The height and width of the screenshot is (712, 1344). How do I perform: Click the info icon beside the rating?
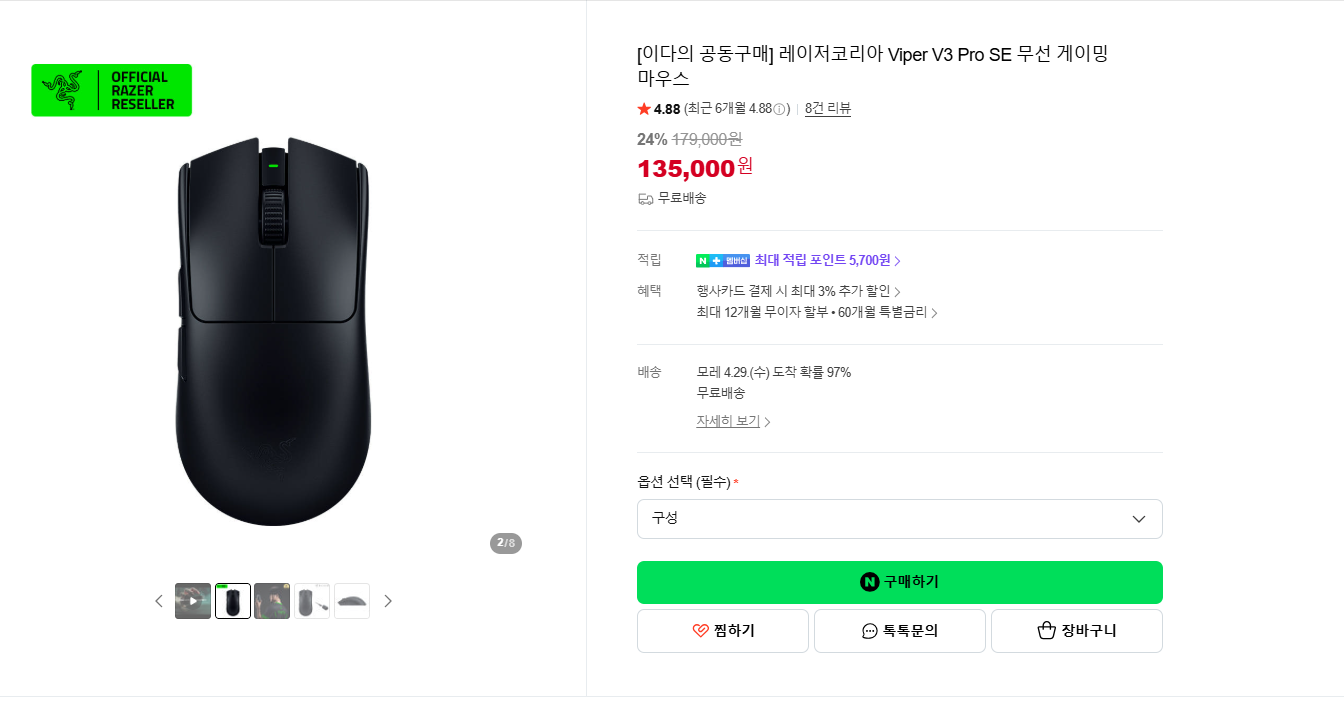780,109
